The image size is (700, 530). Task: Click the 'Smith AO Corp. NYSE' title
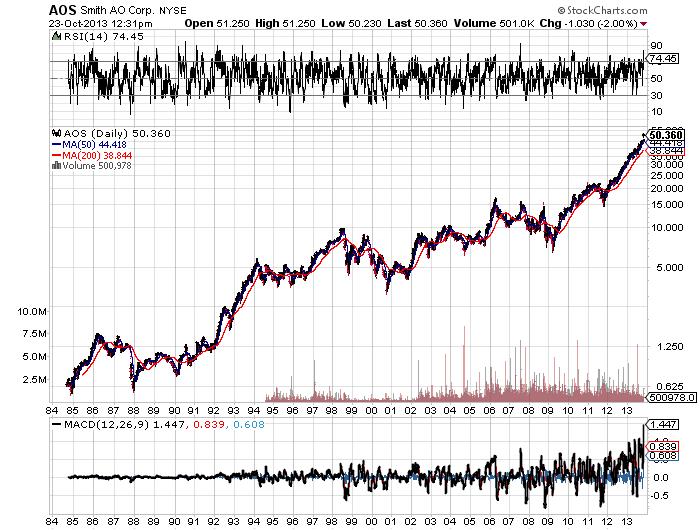[x=133, y=10]
